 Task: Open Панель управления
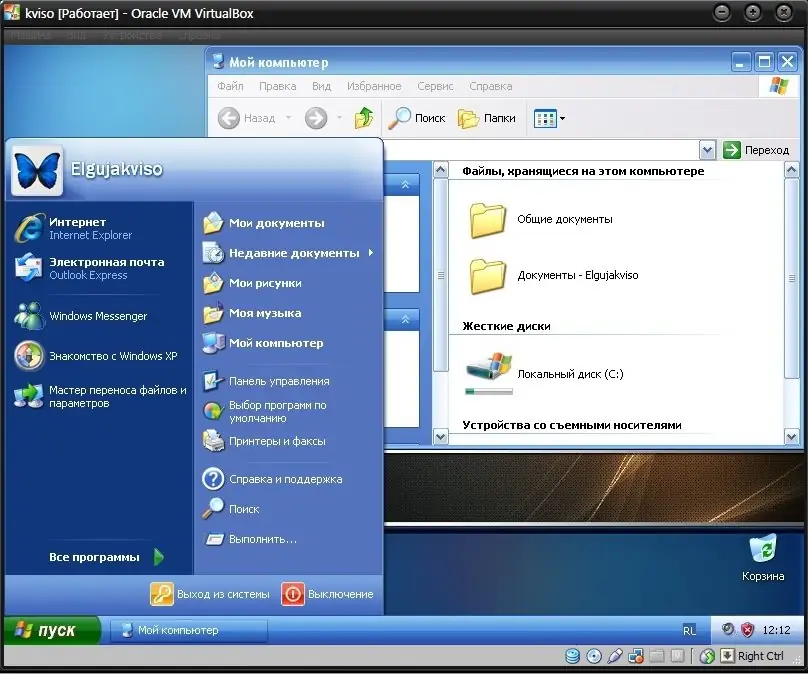tap(266, 381)
